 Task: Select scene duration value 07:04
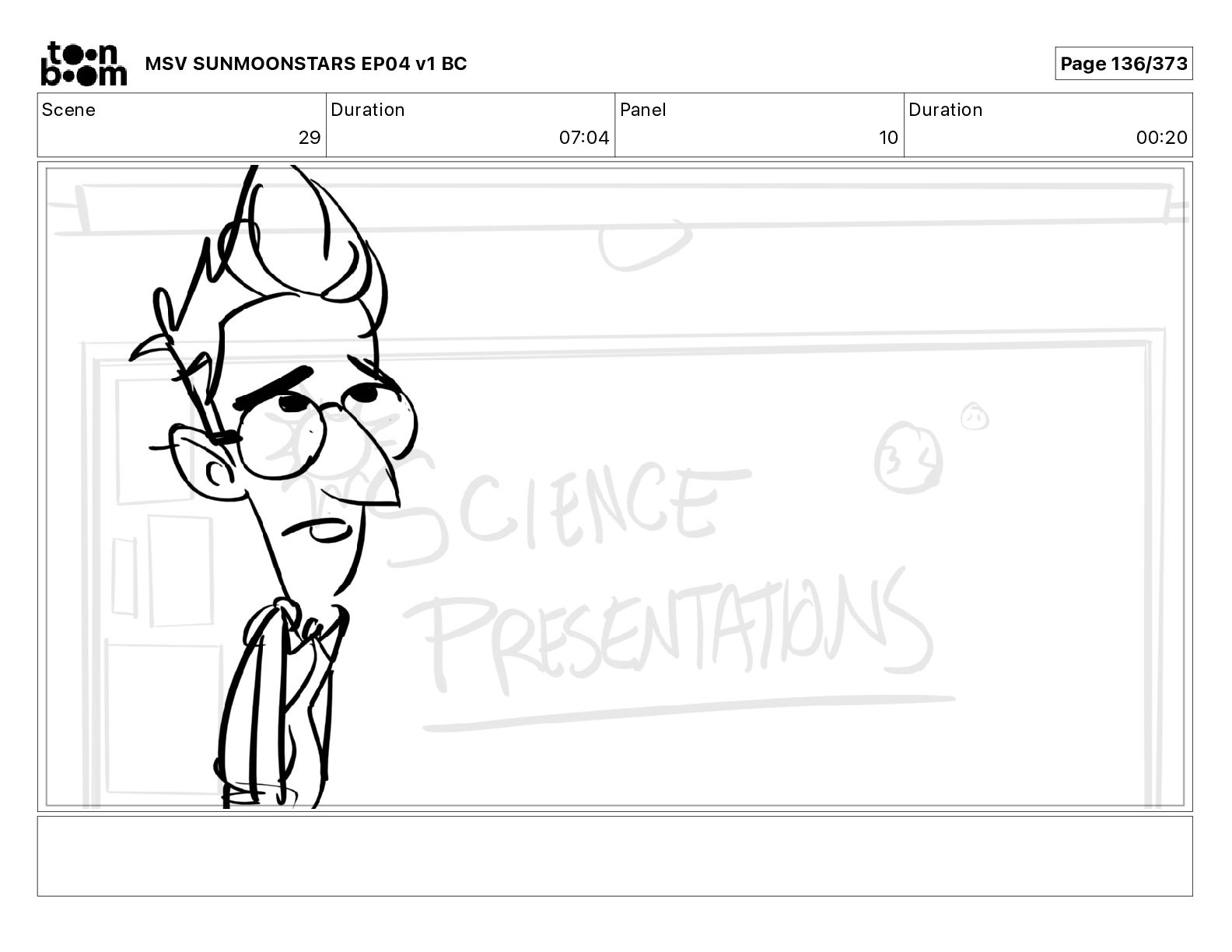[x=584, y=138]
